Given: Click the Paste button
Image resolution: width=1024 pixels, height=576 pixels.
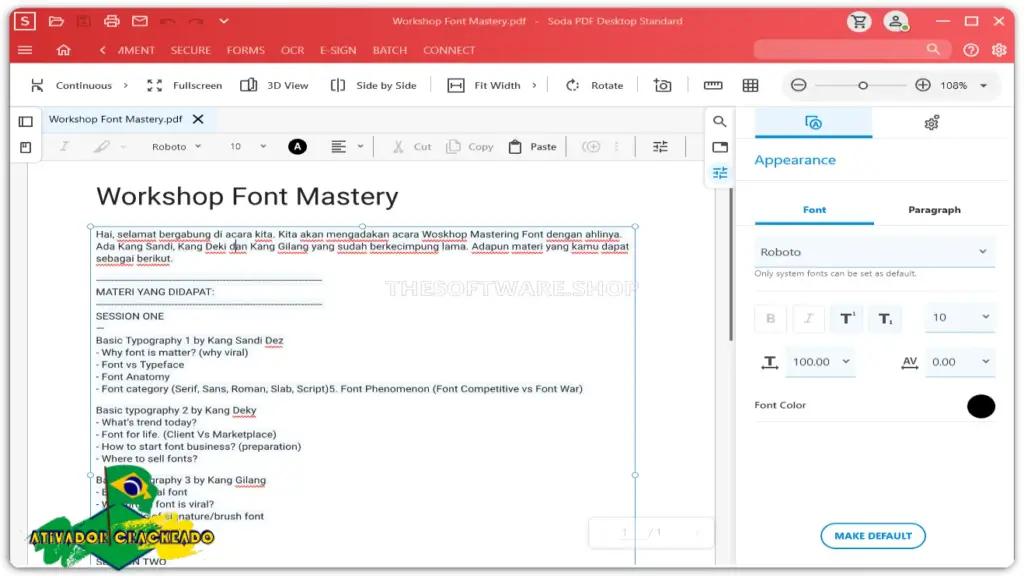Looking at the screenshot, I should 532,147.
